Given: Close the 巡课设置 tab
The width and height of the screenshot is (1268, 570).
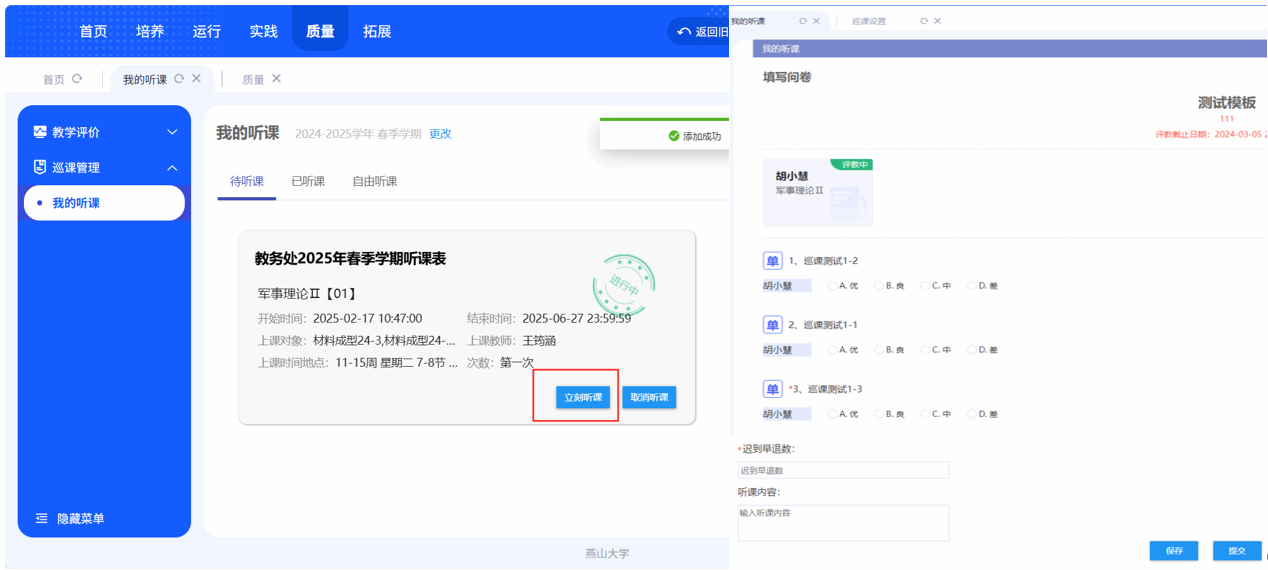Looking at the screenshot, I should point(937,21).
